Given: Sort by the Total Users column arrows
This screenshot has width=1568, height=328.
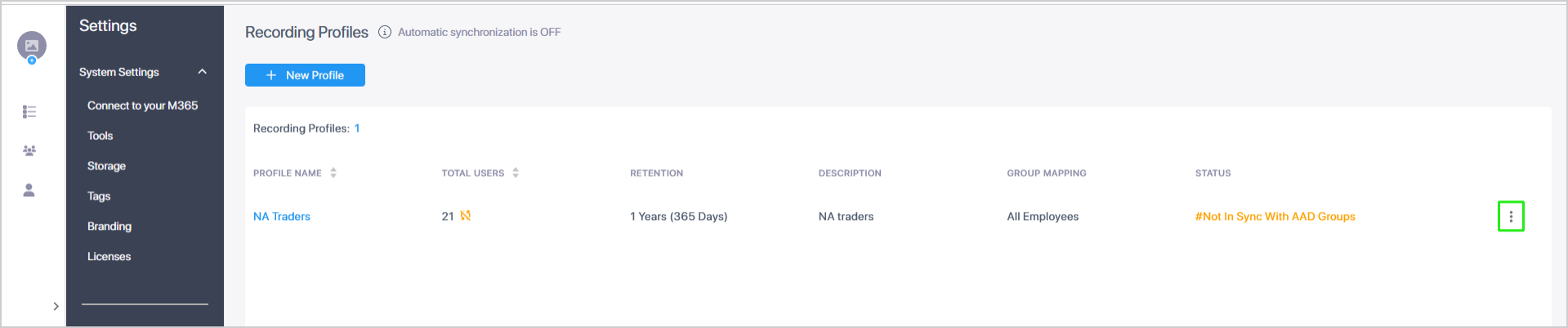Looking at the screenshot, I should pos(516,173).
